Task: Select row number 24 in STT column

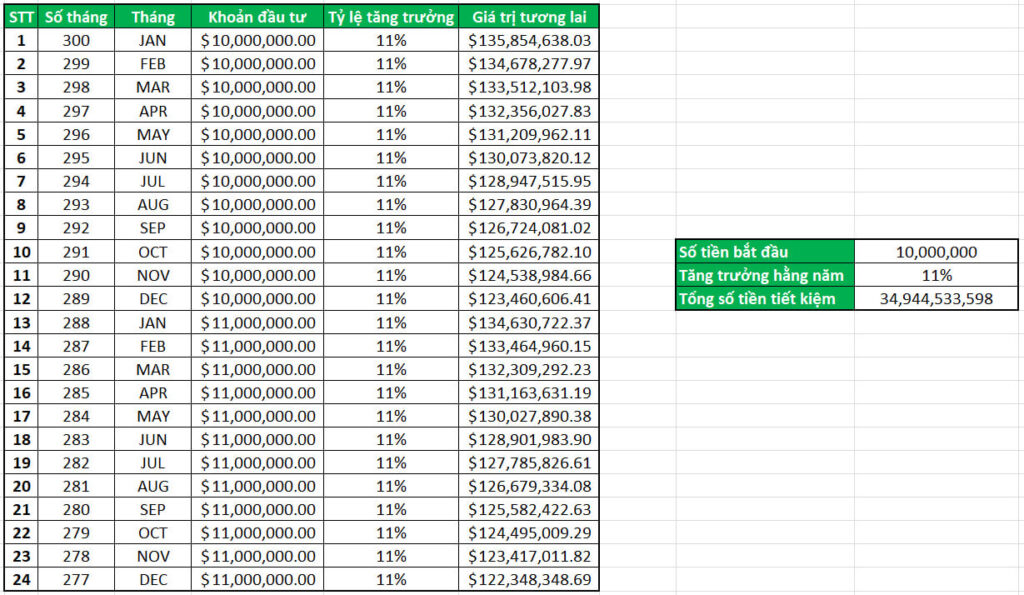Action: (x=21, y=579)
